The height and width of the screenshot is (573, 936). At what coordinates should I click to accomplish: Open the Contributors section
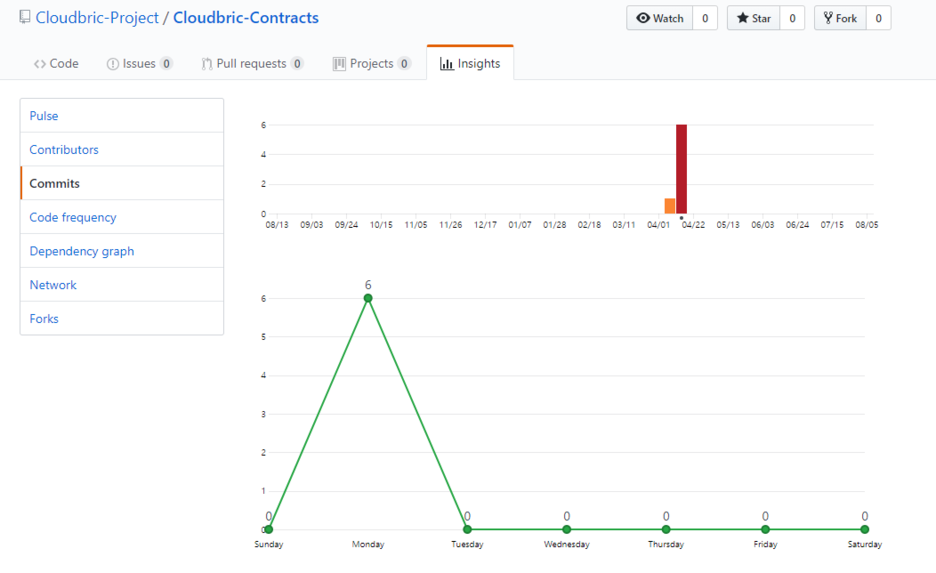(122, 150)
